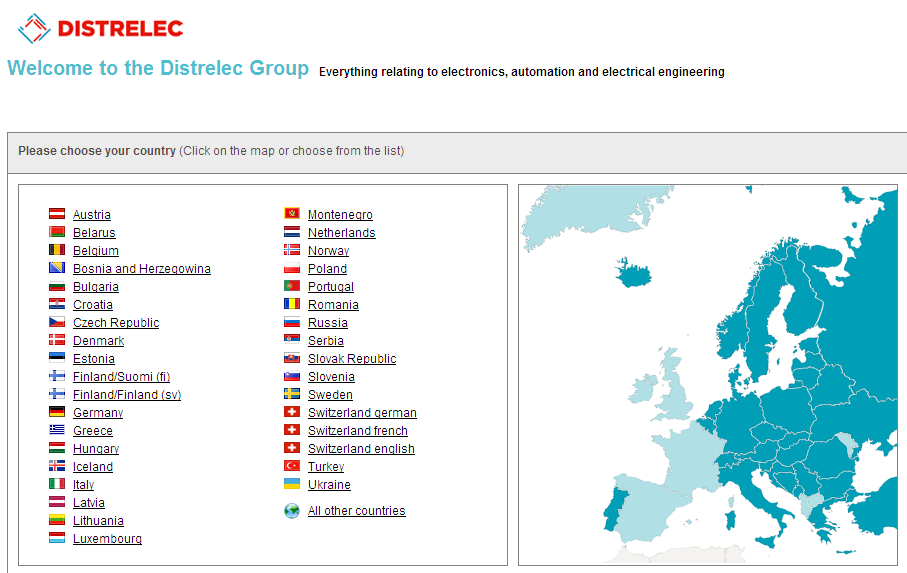Click the Hungary flag icon
The image size is (907, 573).
57,448
